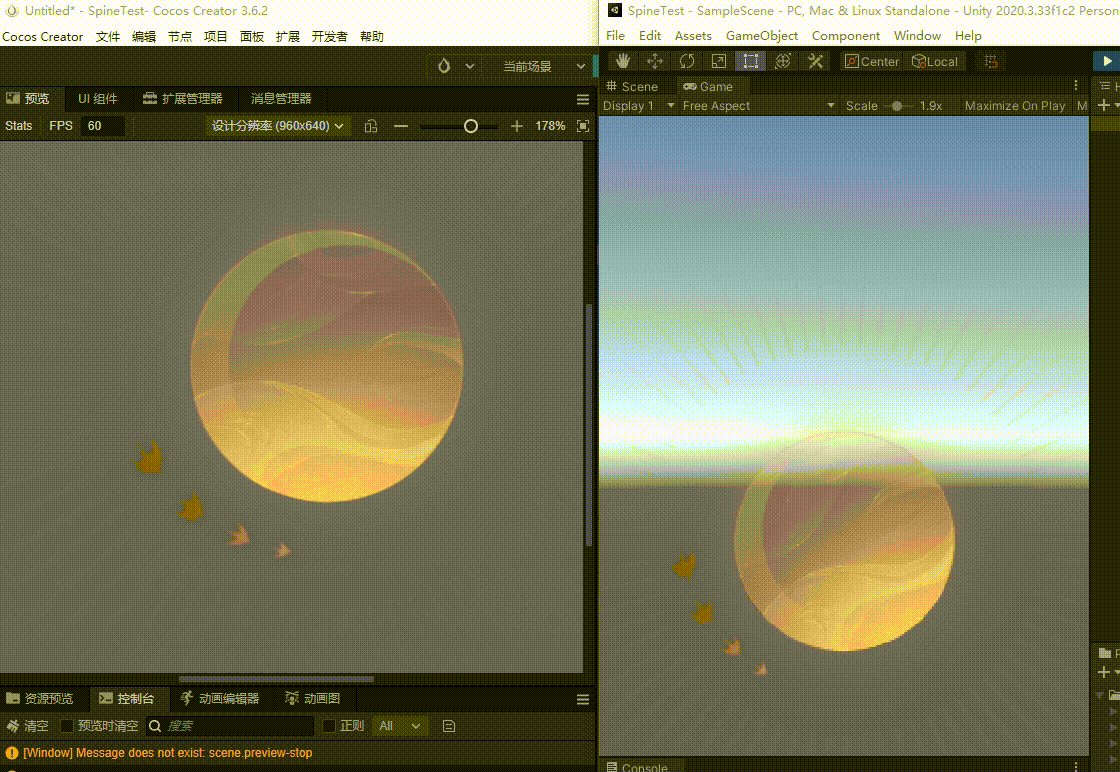This screenshot has width=1120, height=772.
Task: Open Cocos console panel hamburger menu
Action: pyautogui.click(x=583, y=699)
